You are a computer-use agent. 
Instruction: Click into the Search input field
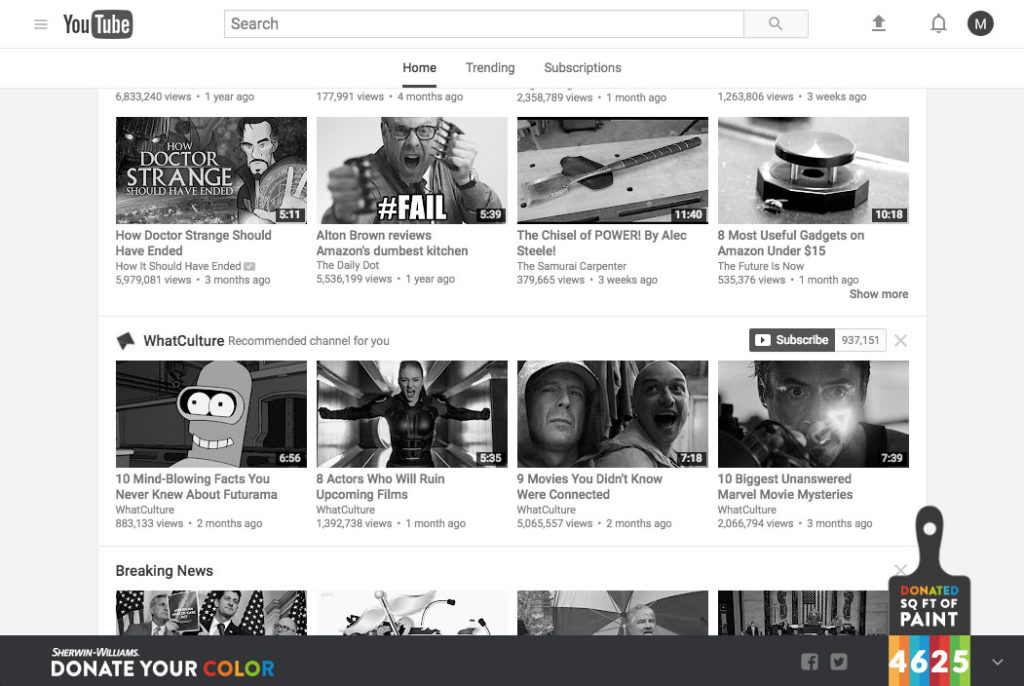484,24
